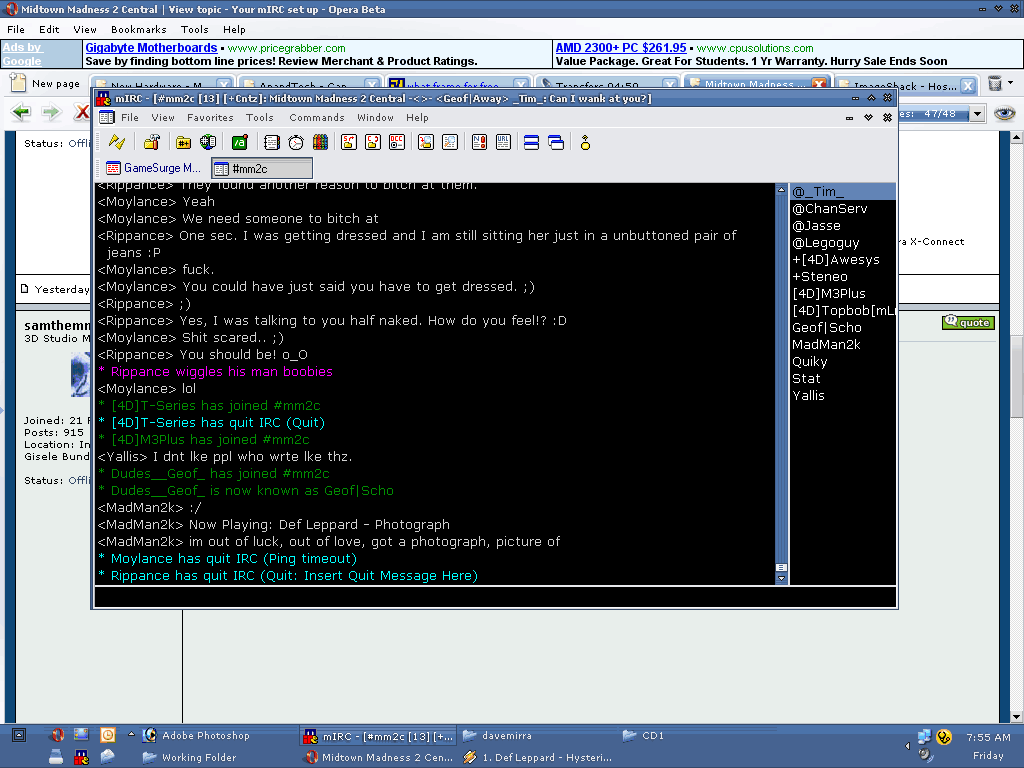1024x768 pixels.
Task: Click the Tile windows toolbar icon
Action: pos(532,143)
